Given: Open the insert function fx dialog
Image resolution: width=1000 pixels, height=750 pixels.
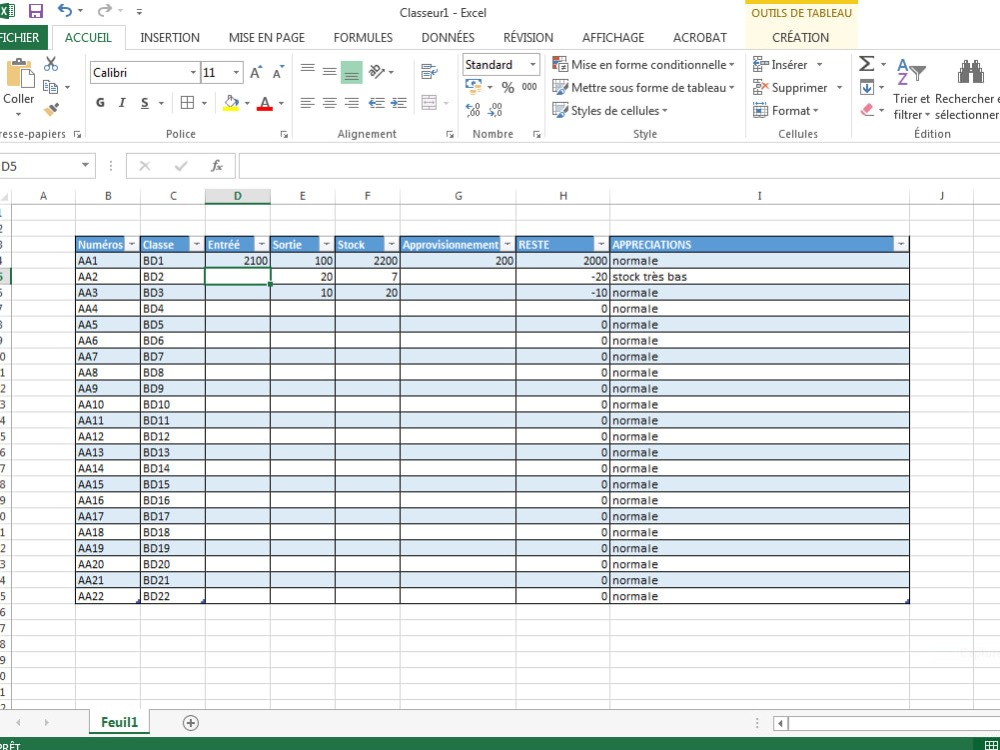Looking at the screenshot, I should pyautogui.click(x=217, y=166).
